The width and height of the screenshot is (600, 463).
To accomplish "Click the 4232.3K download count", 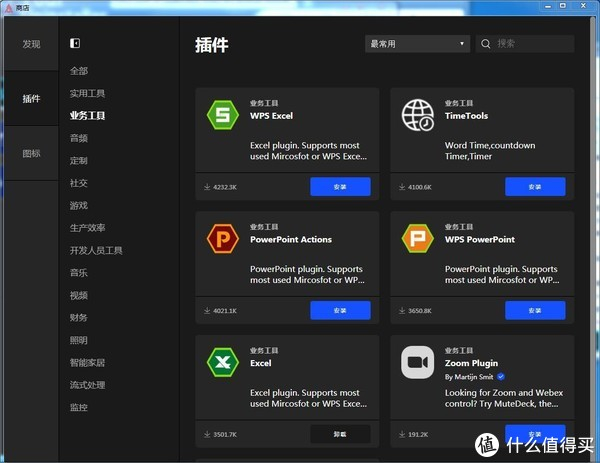I will click(x=225, y=187).
